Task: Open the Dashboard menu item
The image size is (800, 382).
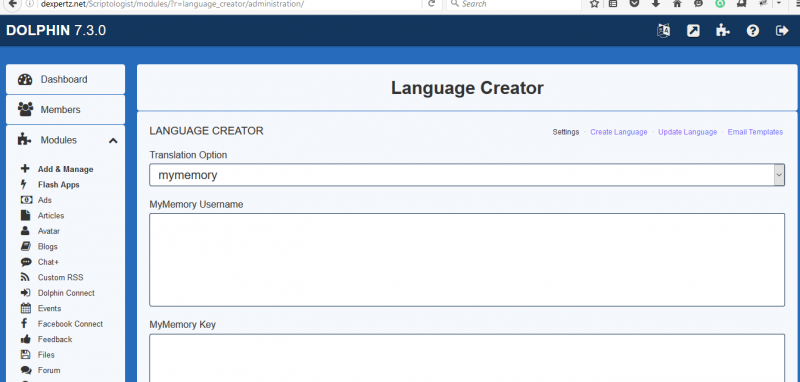Action: tap(65, 79)
